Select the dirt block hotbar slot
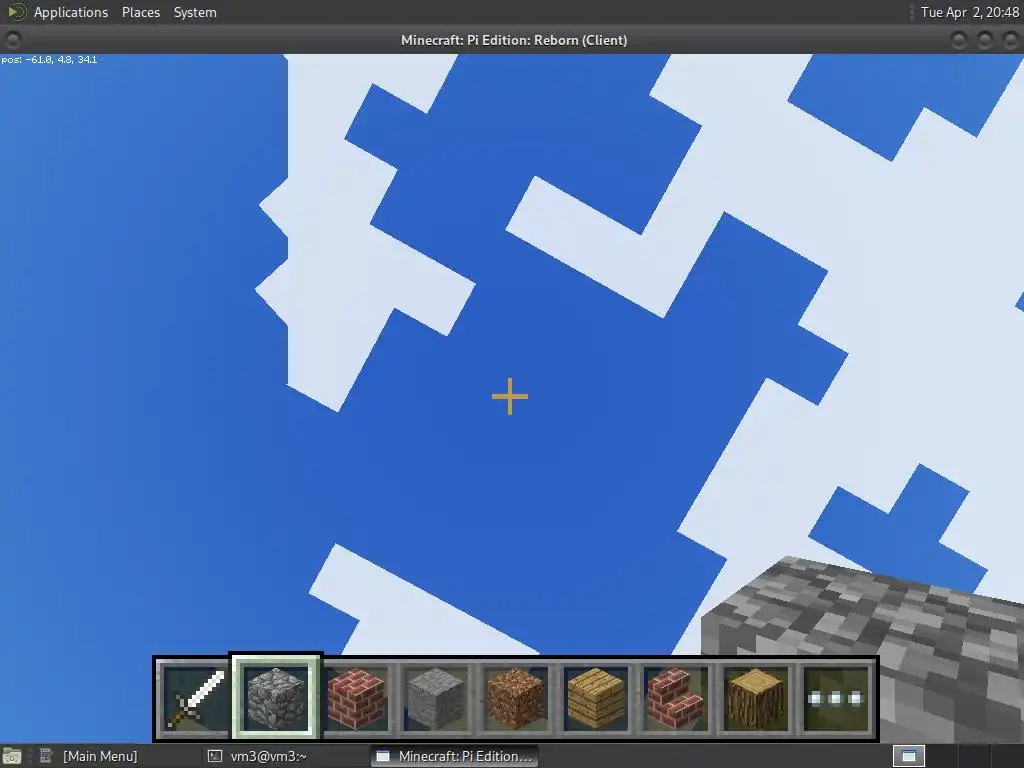The image size is (1024, 768). point(515,698)
